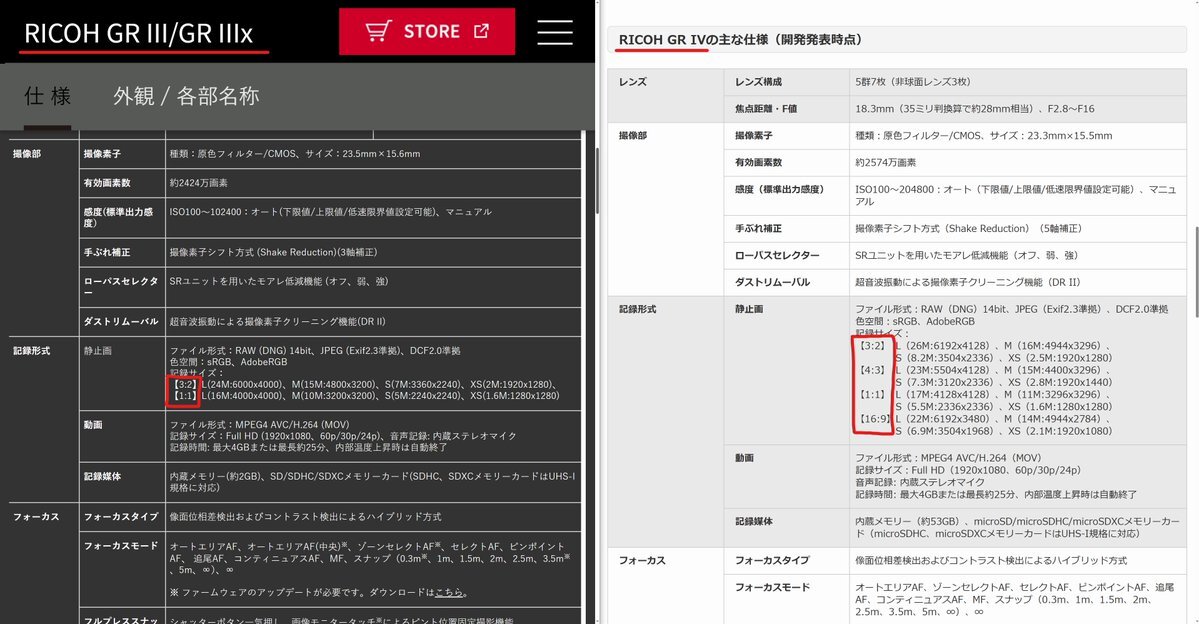1199x624 pixels.
Task: Click フォーカスタイプ label on the GR IV page
Action: click(x=772, y=560)
